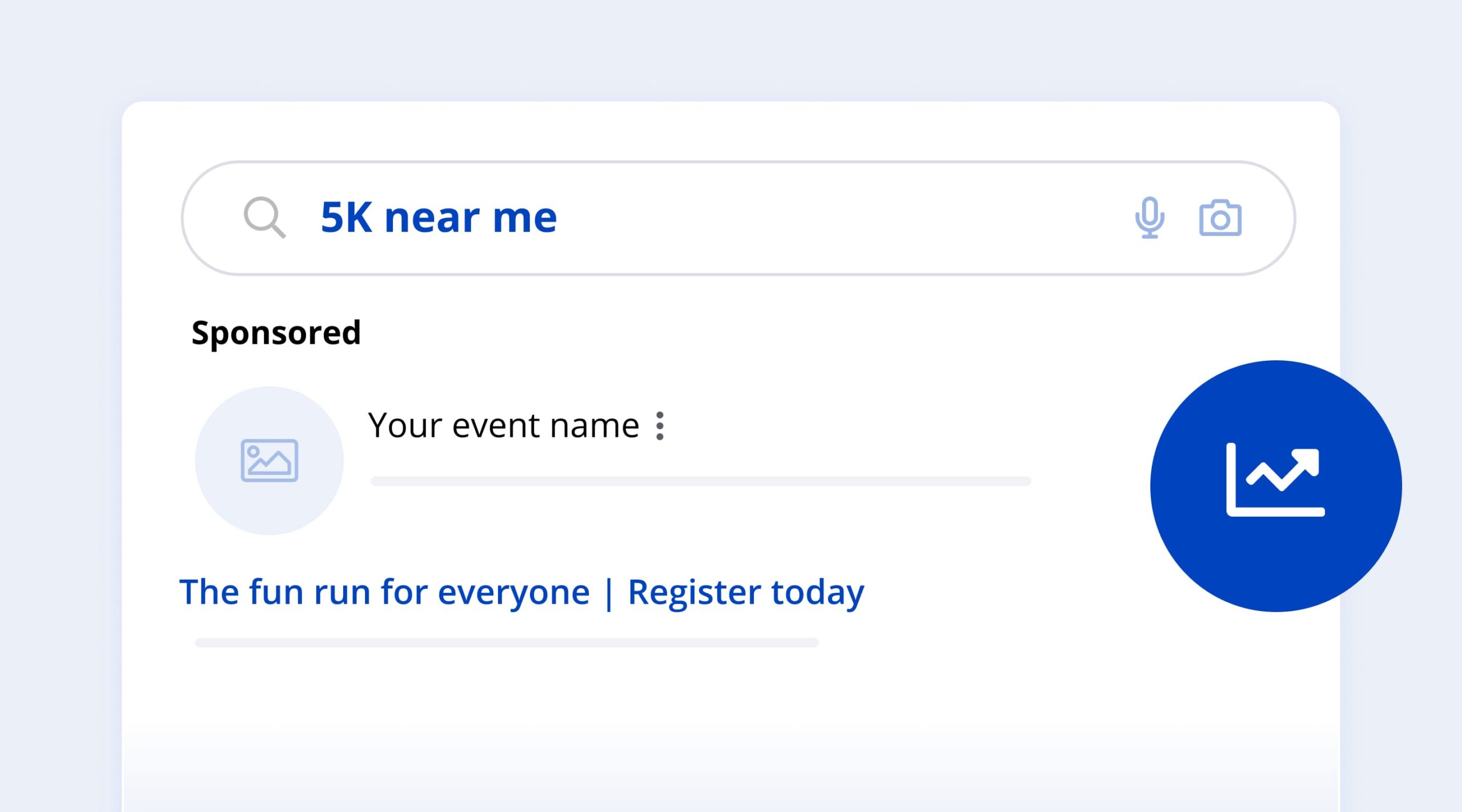The width and height of the screenshot is (1462, 812).
Task: Open "The fun run for everyone" headline
Action: pos(384,592)
